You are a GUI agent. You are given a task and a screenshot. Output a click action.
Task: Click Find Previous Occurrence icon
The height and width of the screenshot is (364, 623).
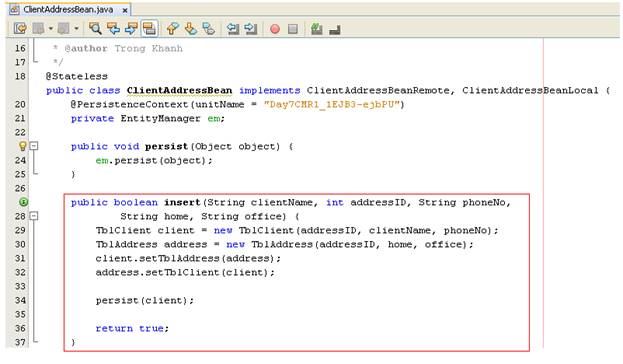point(114,28)
